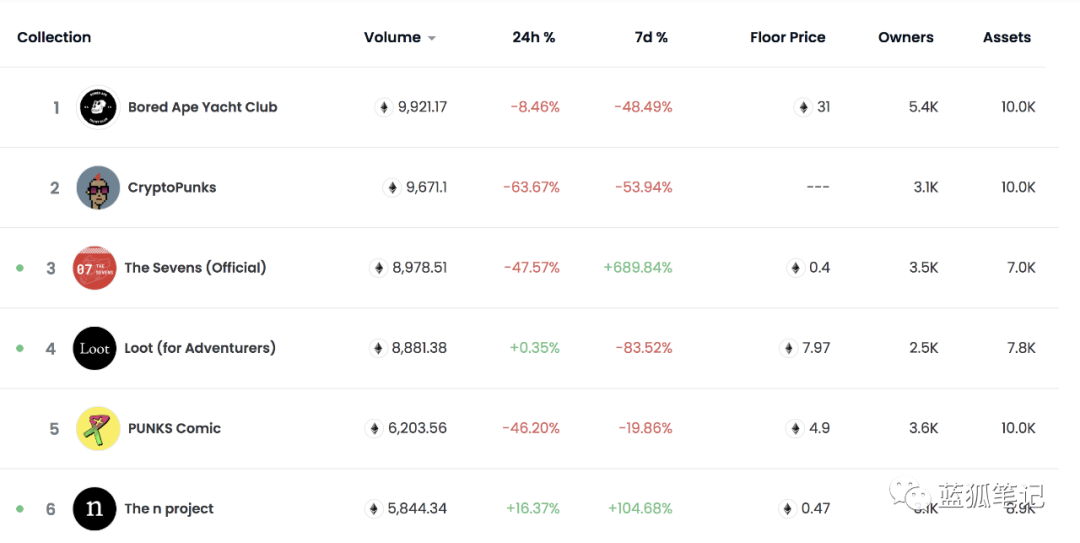Sort by the Assets column header

pyautogui.click(x=1006, y=37)
